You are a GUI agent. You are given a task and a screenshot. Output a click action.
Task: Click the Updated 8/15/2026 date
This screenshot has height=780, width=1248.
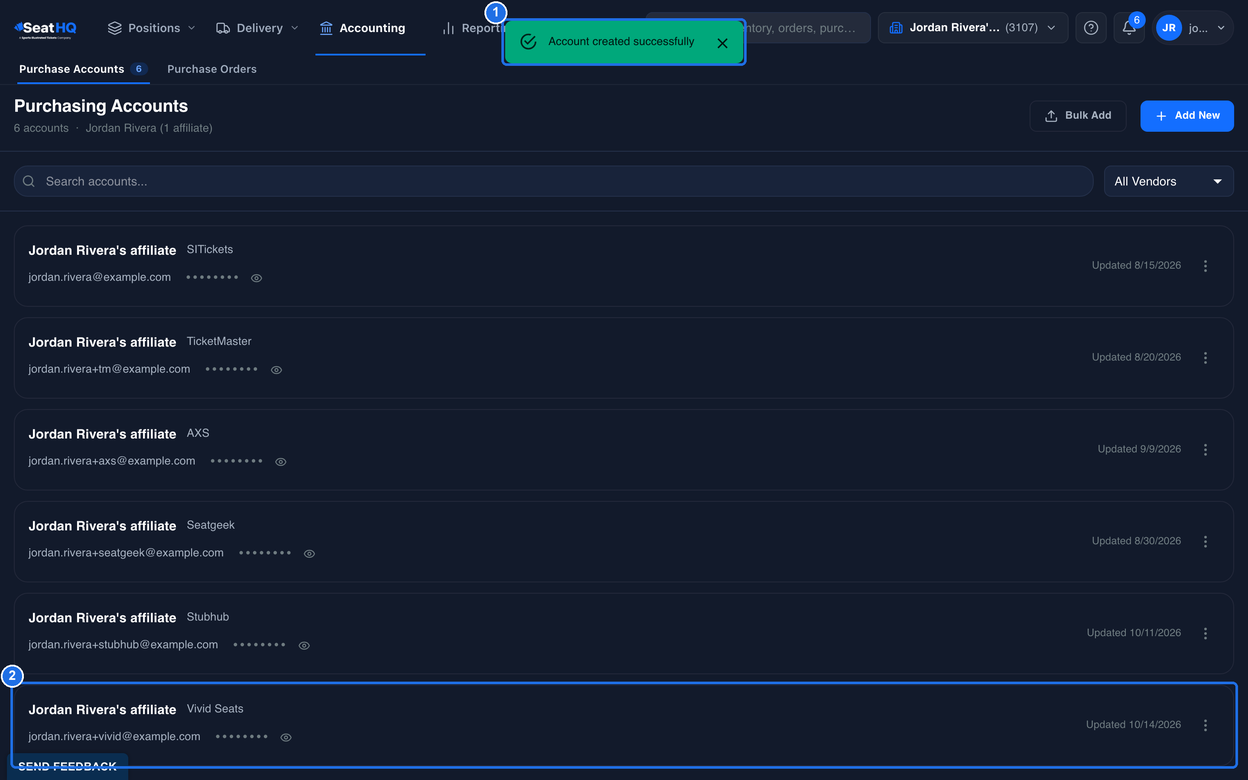(x=1136, y=266)
